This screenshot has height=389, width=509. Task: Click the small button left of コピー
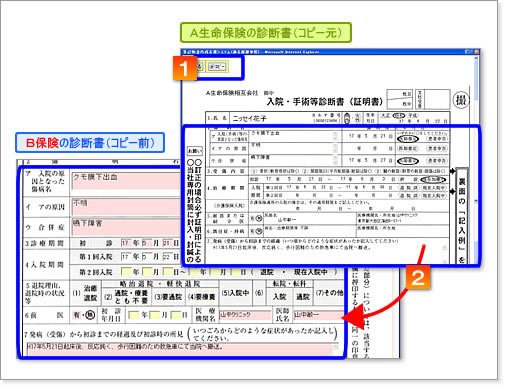point(199,67)
